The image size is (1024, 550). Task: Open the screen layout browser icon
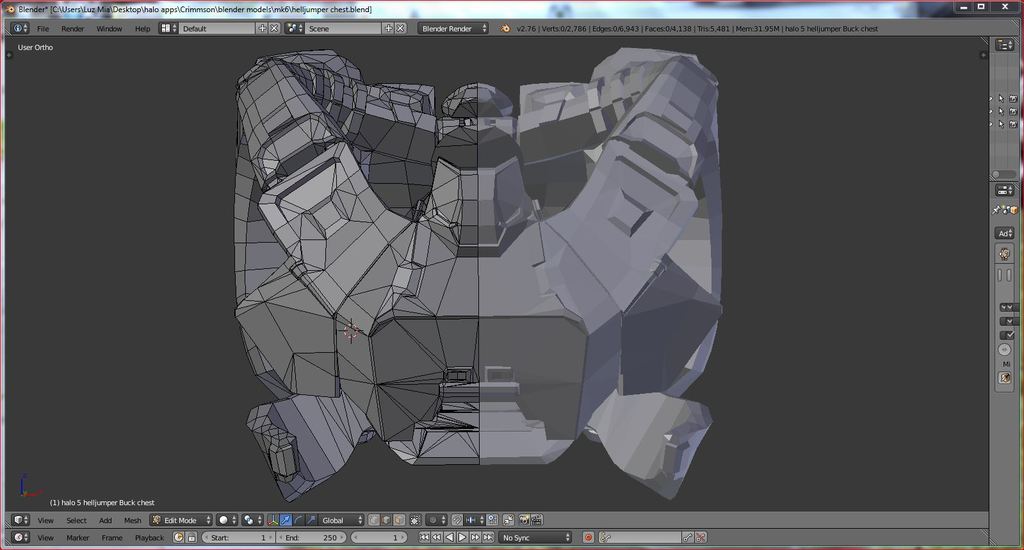(x=168, y=28)
